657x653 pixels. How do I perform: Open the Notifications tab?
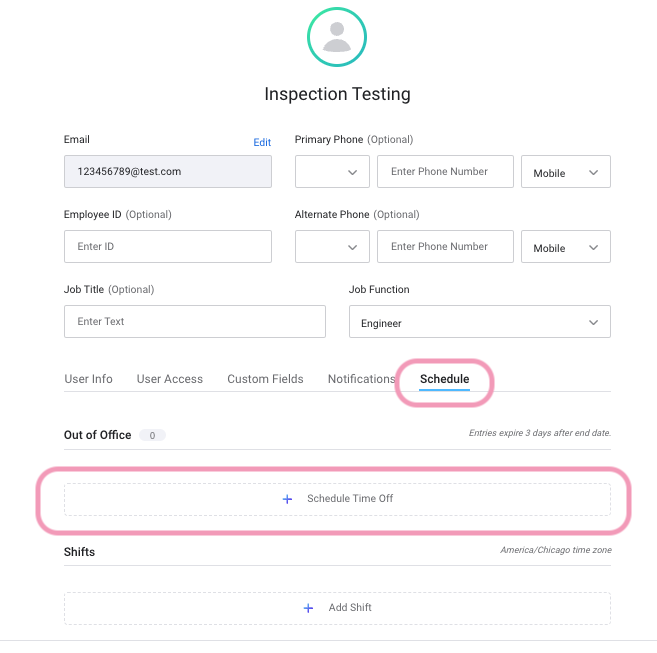[362, 379]
